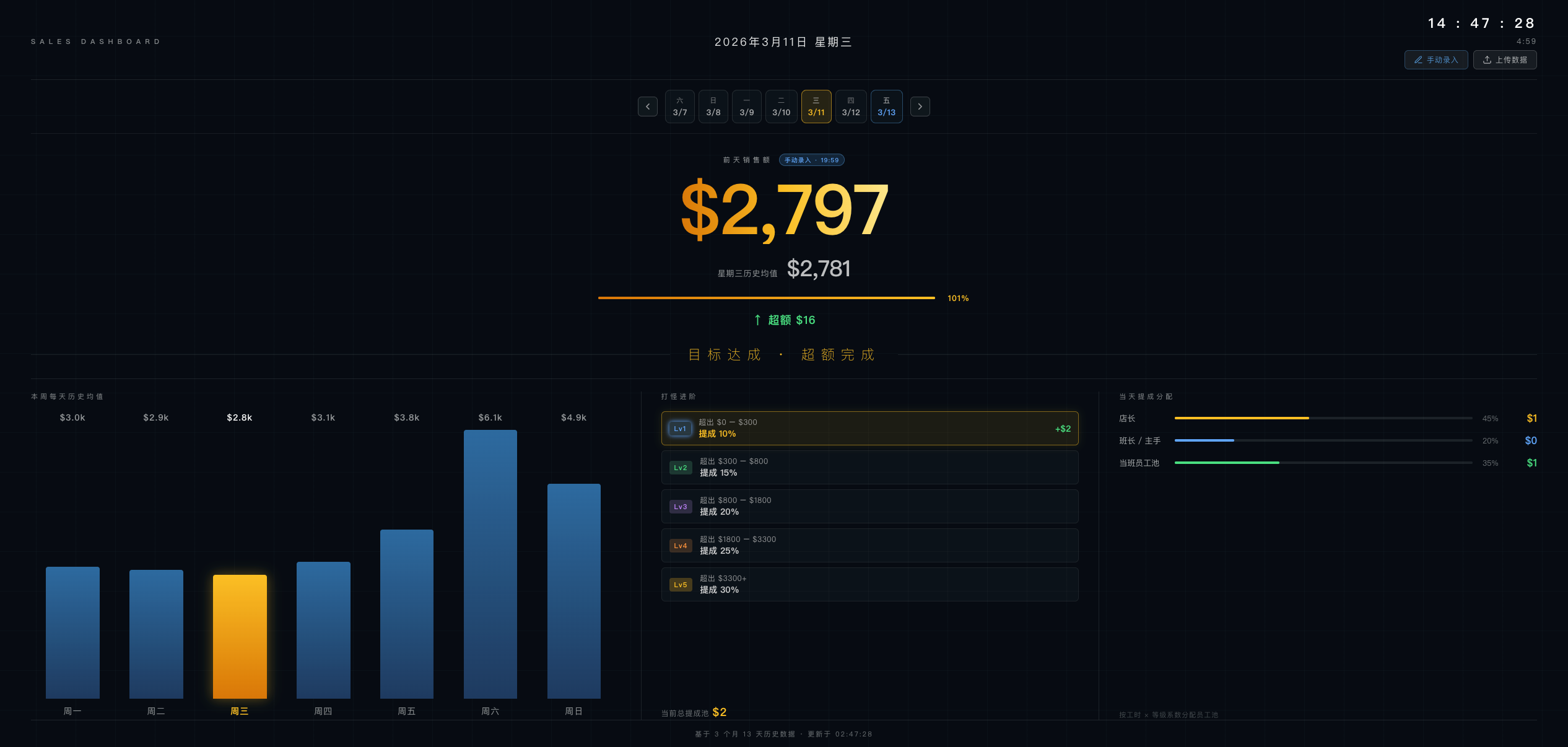1568x747 pixels.
Task: Select the 3/11 Wednesday date tab
Action: click(816, 106)
